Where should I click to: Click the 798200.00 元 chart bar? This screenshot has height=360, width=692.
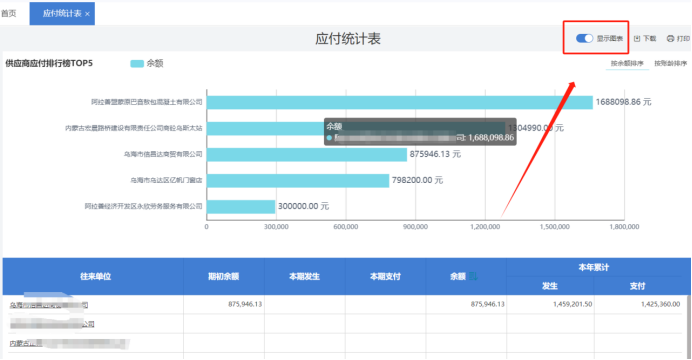pos(298,180)
